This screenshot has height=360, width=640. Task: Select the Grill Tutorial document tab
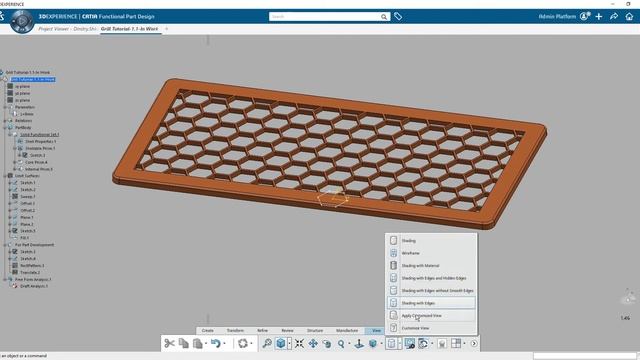[129, 29]
